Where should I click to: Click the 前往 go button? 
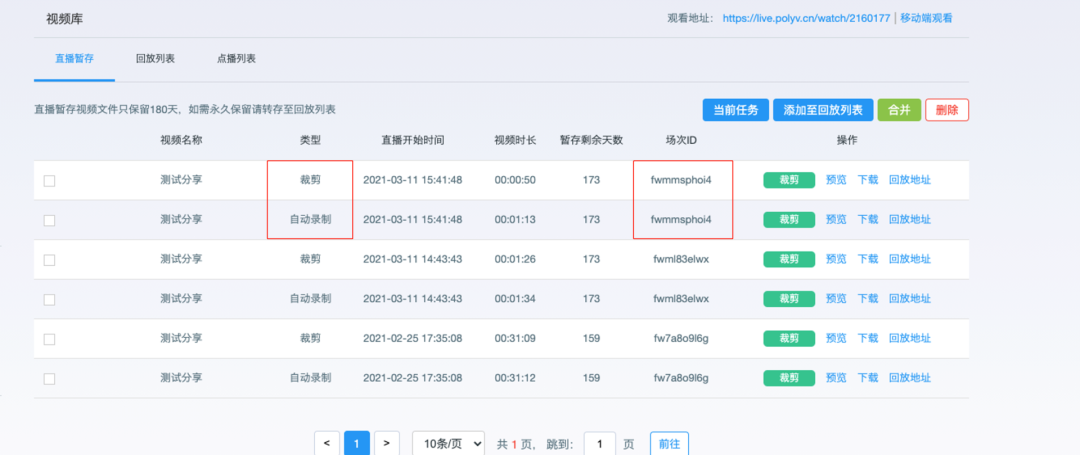coord(669,443)
